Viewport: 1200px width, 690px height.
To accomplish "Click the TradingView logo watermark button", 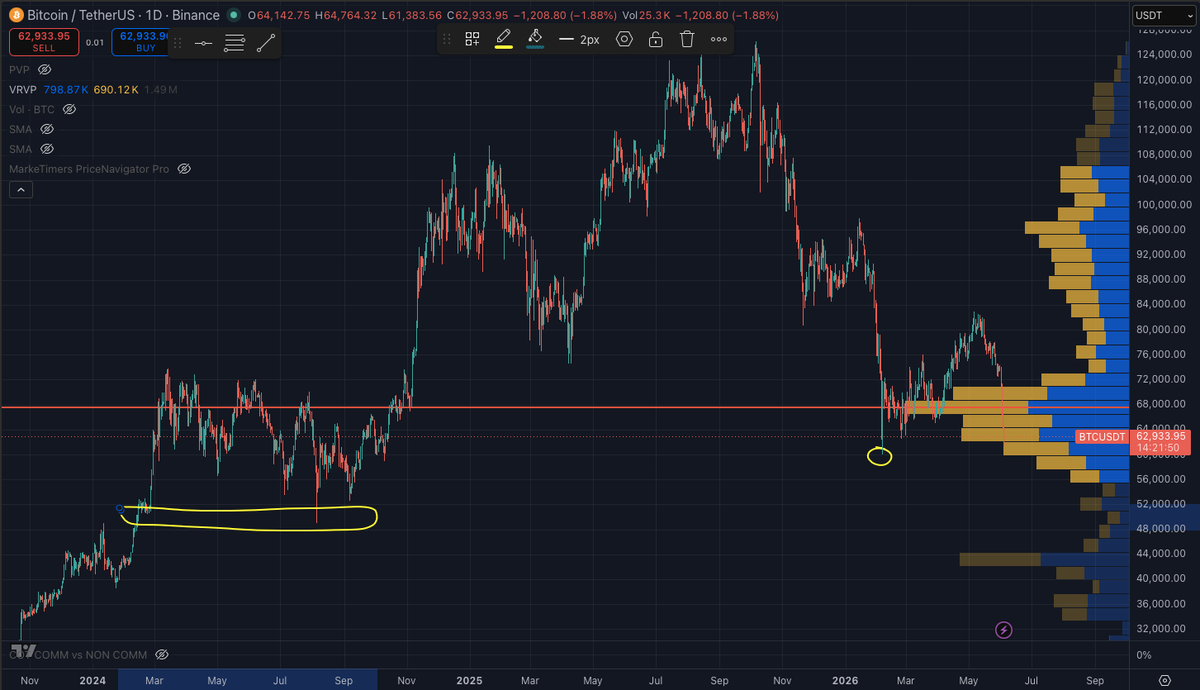I will pyautogui.click(x=24, y=651).
